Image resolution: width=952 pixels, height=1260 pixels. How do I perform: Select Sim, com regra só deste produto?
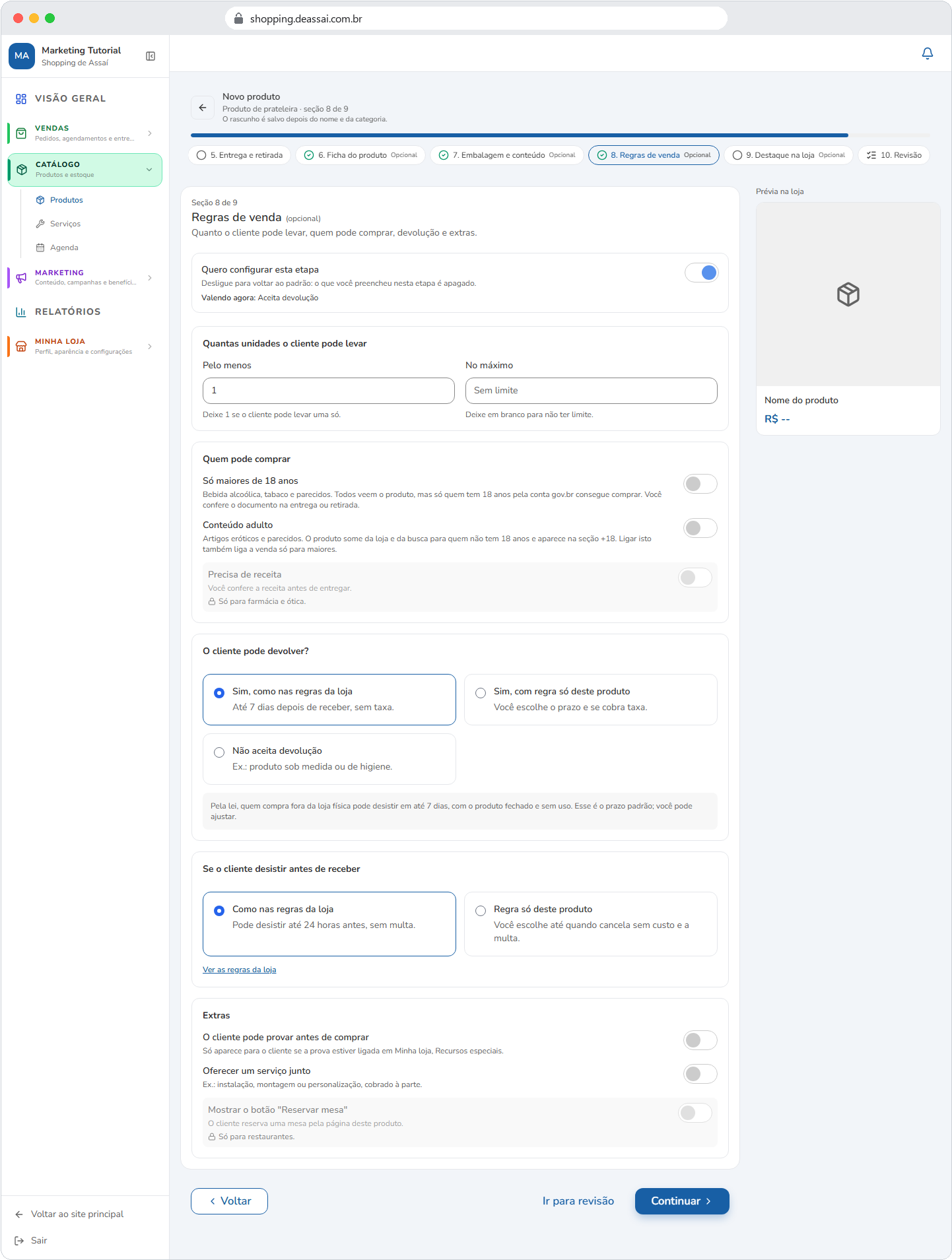(x=591, y=700)
